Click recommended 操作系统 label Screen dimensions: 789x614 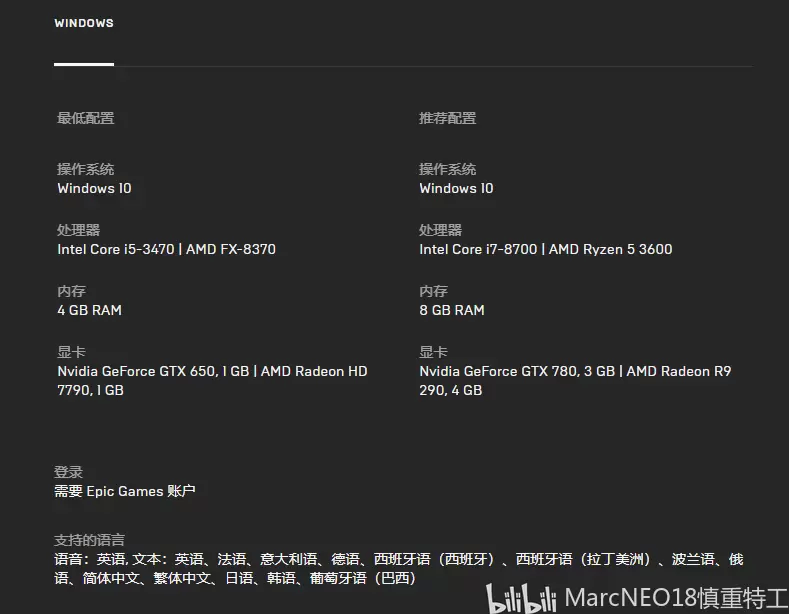pyautogui.click(x=447, y=169)
